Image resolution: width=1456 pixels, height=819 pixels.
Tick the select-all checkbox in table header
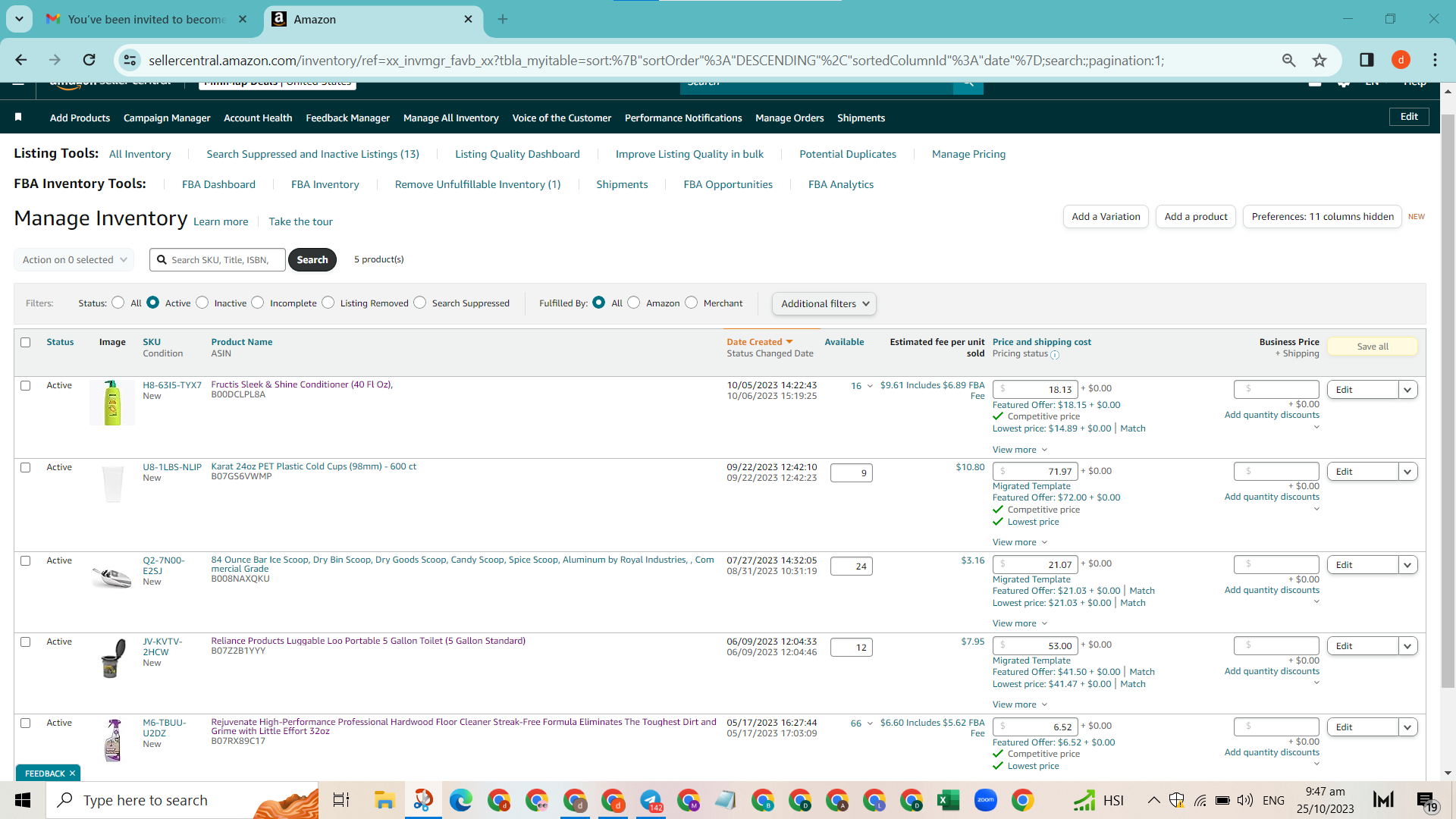tap(26, 342)
